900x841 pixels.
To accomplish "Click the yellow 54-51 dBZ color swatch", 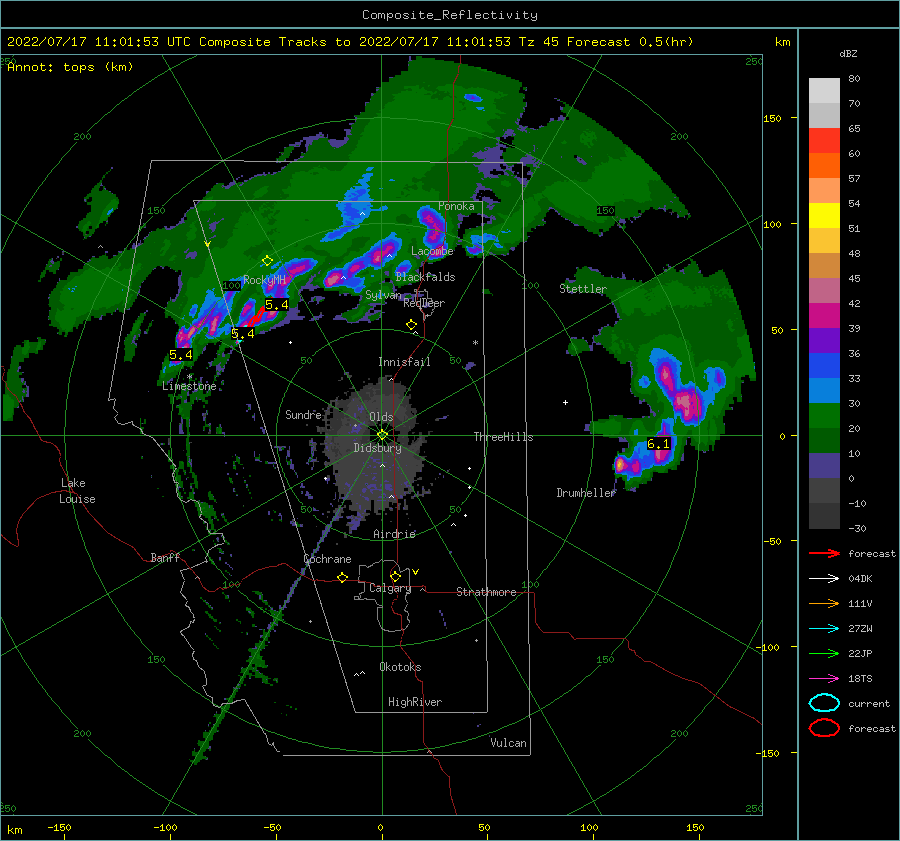I will pyautogui.click(x=824, y=216).
